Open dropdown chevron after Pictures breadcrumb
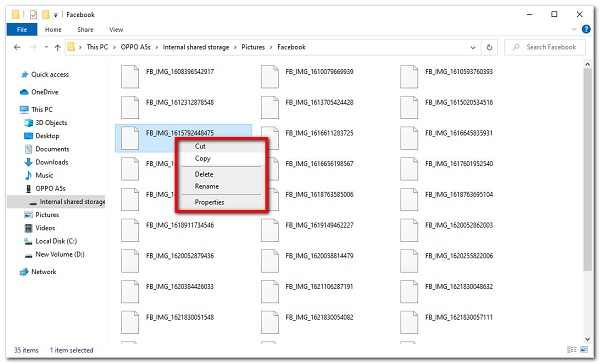Image resolution: width=600 pixels, height=364 pixels. [271, 47]
